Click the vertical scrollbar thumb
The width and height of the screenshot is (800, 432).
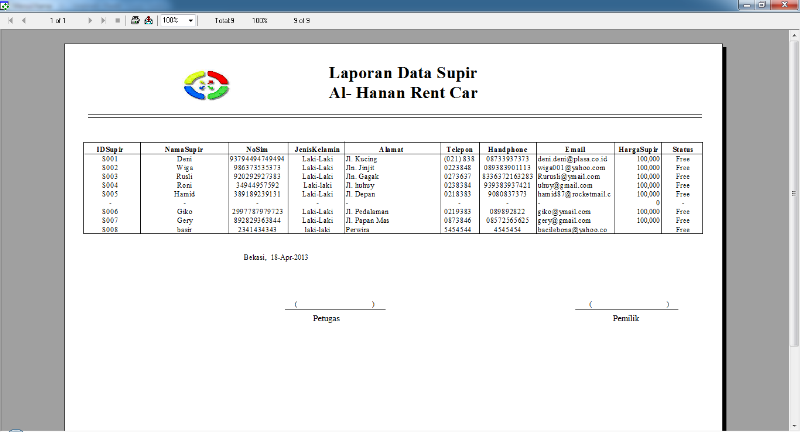tap(794, 194)
